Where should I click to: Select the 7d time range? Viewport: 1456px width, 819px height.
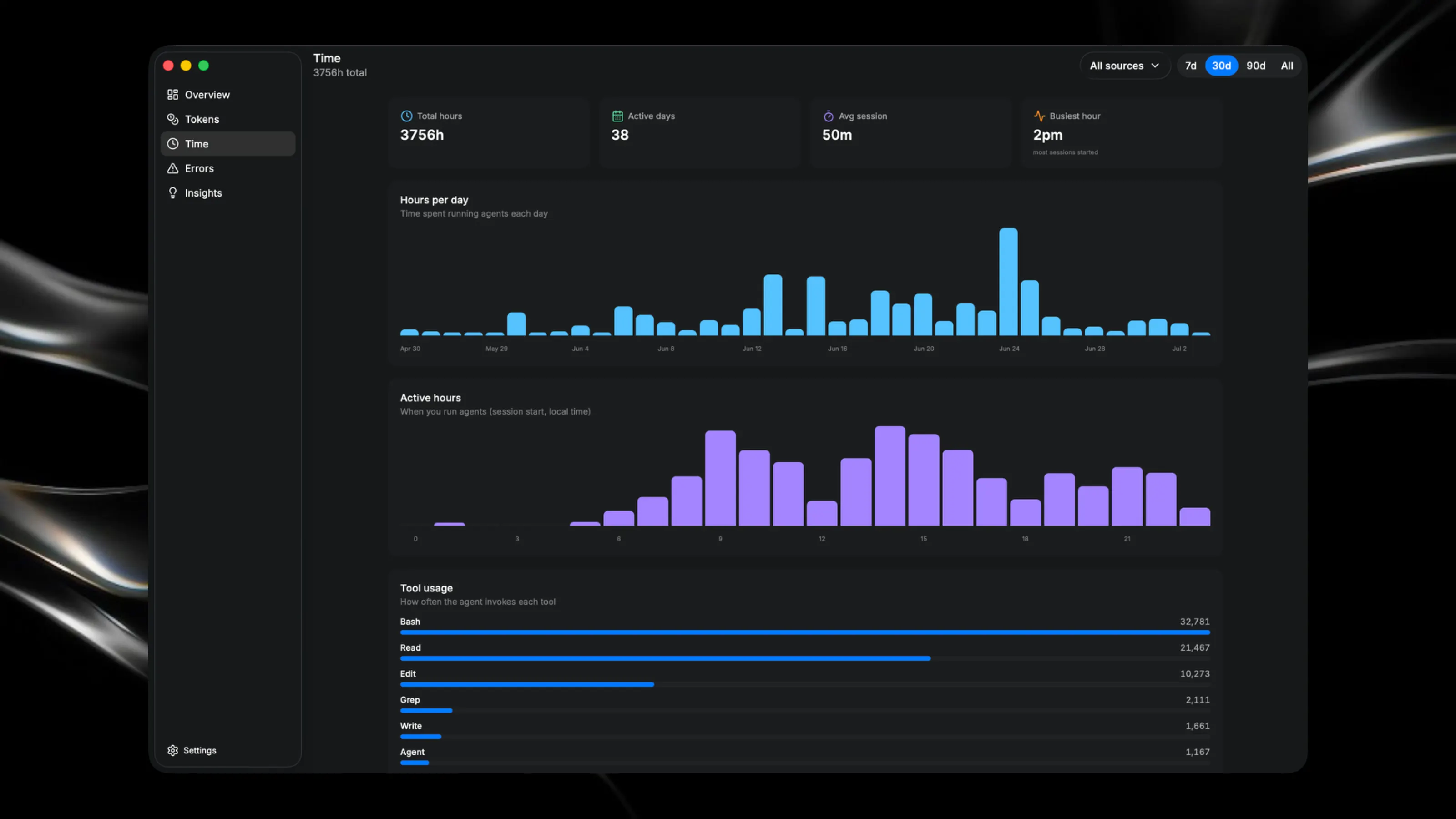pos(1190,66)
